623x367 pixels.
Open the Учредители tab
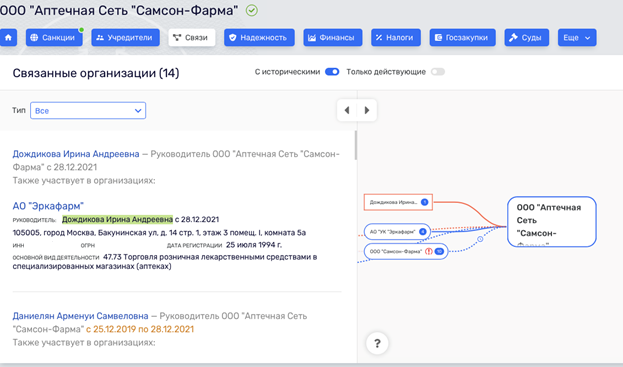[x=126, y=38]
